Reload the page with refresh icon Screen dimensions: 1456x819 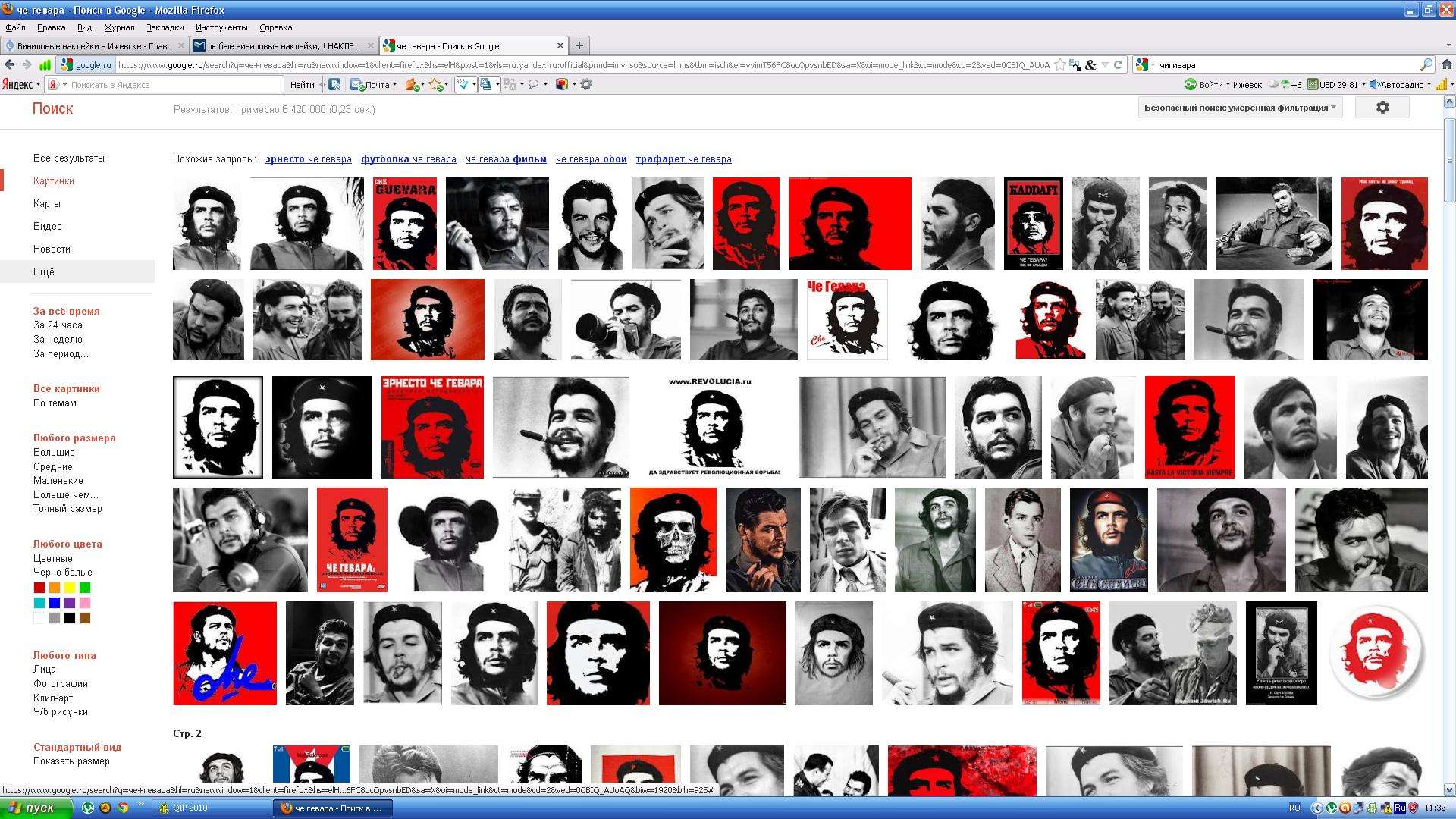pyautogui.click(x=1118, y=65)
